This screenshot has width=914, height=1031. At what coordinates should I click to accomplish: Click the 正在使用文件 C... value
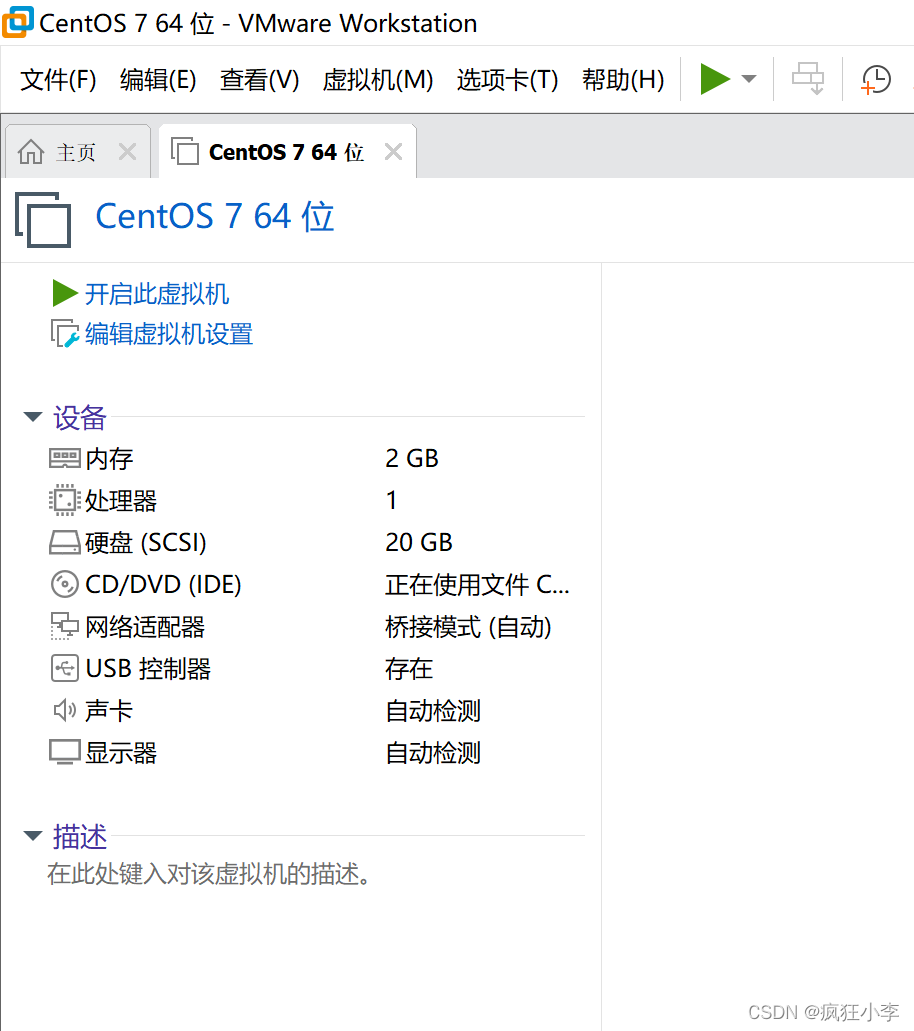point(477,585)
